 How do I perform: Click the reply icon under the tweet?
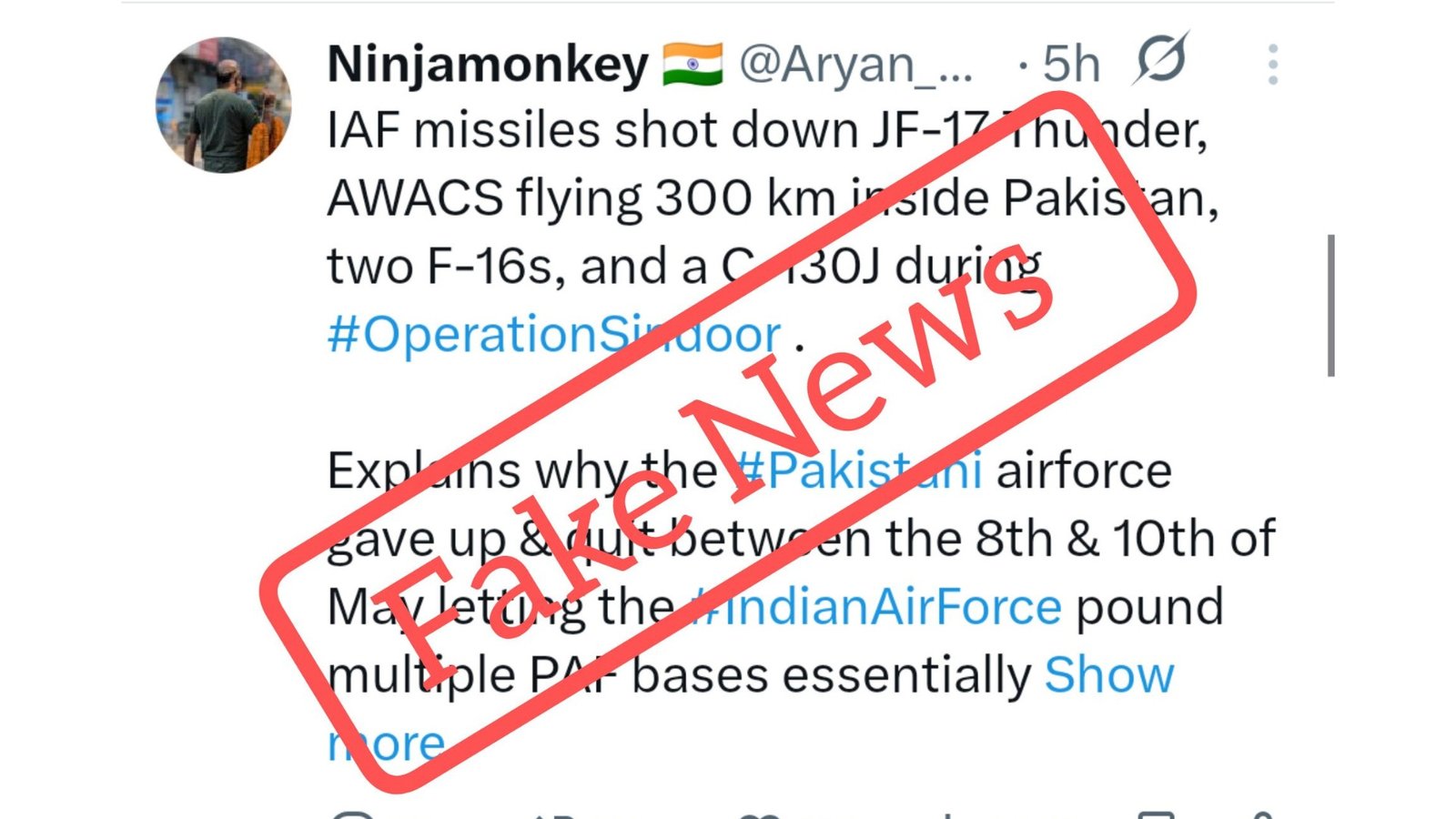point(353,814)
